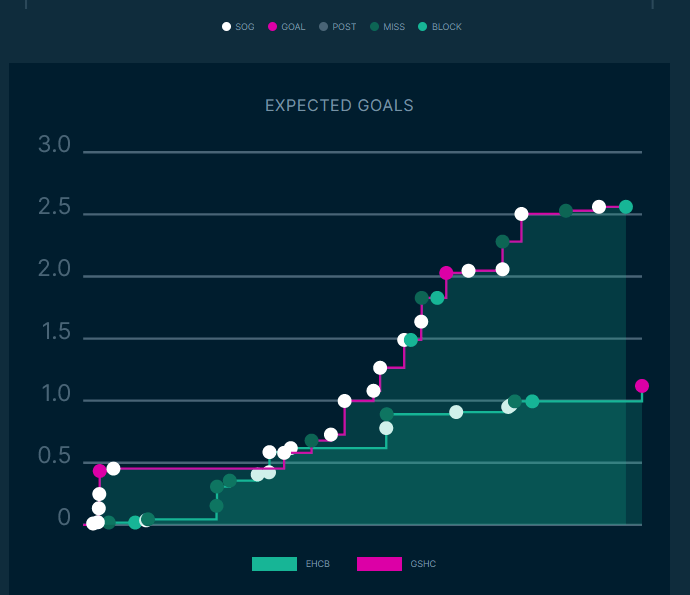Select the GSHC team label
690x595 pixels.
pos(423,564)
